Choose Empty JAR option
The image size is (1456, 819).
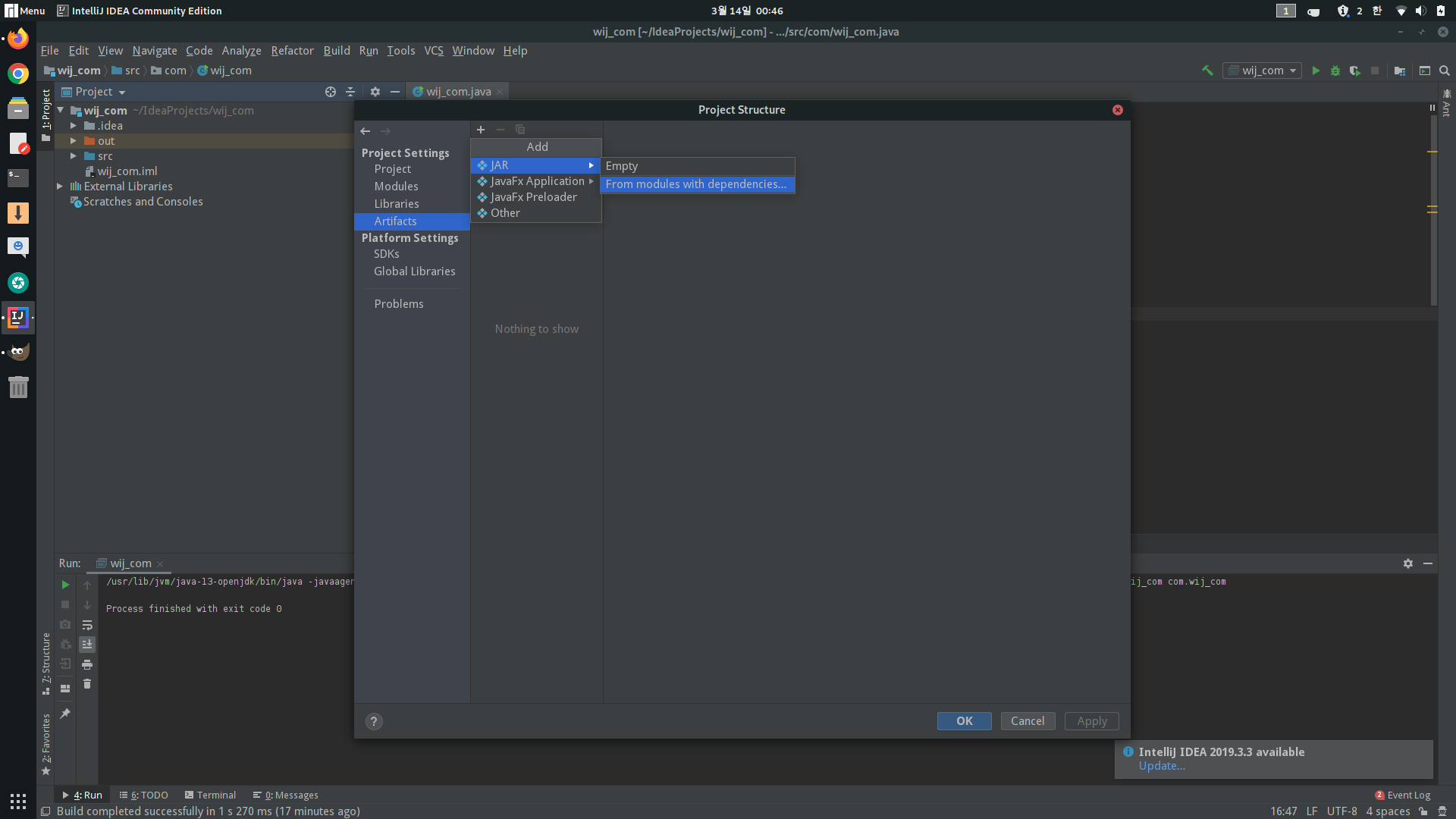(x=697, y=166)
